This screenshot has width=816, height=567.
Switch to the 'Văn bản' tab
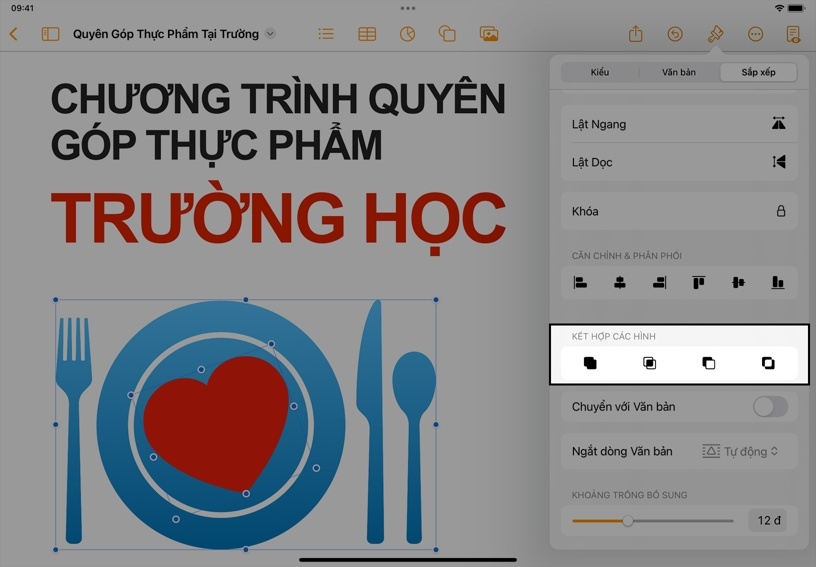click(679, 72)
